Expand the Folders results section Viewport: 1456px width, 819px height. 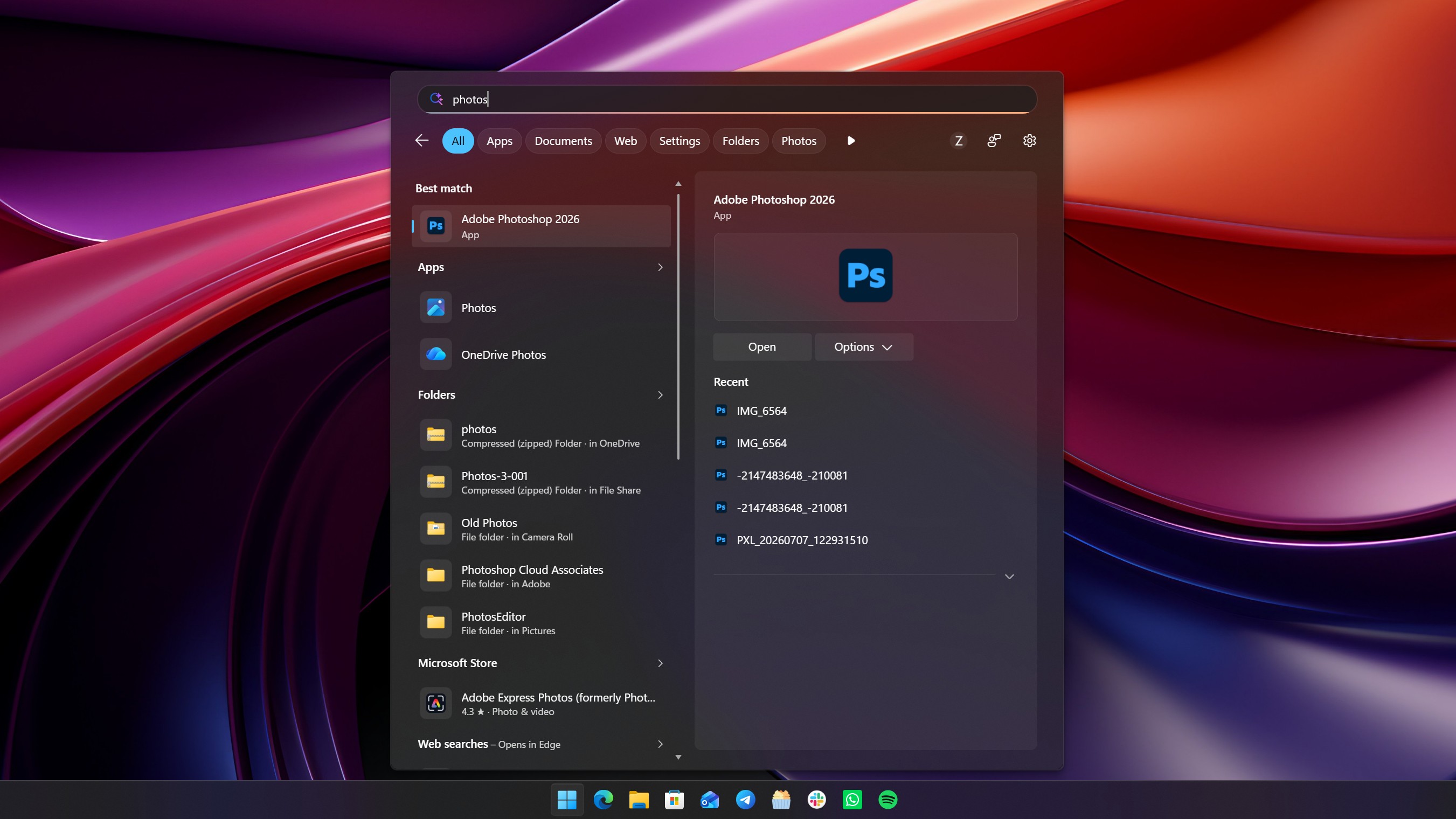click(x=660, y=394)
